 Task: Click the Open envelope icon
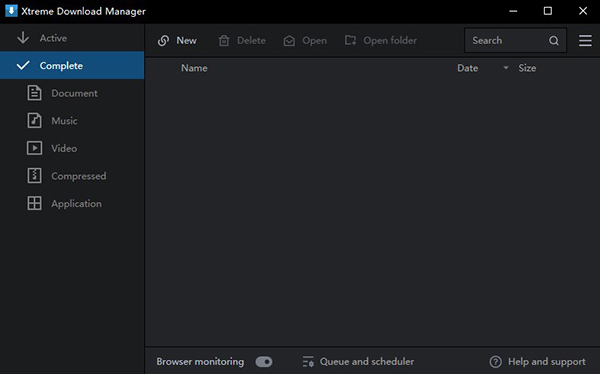coord(289,41)
